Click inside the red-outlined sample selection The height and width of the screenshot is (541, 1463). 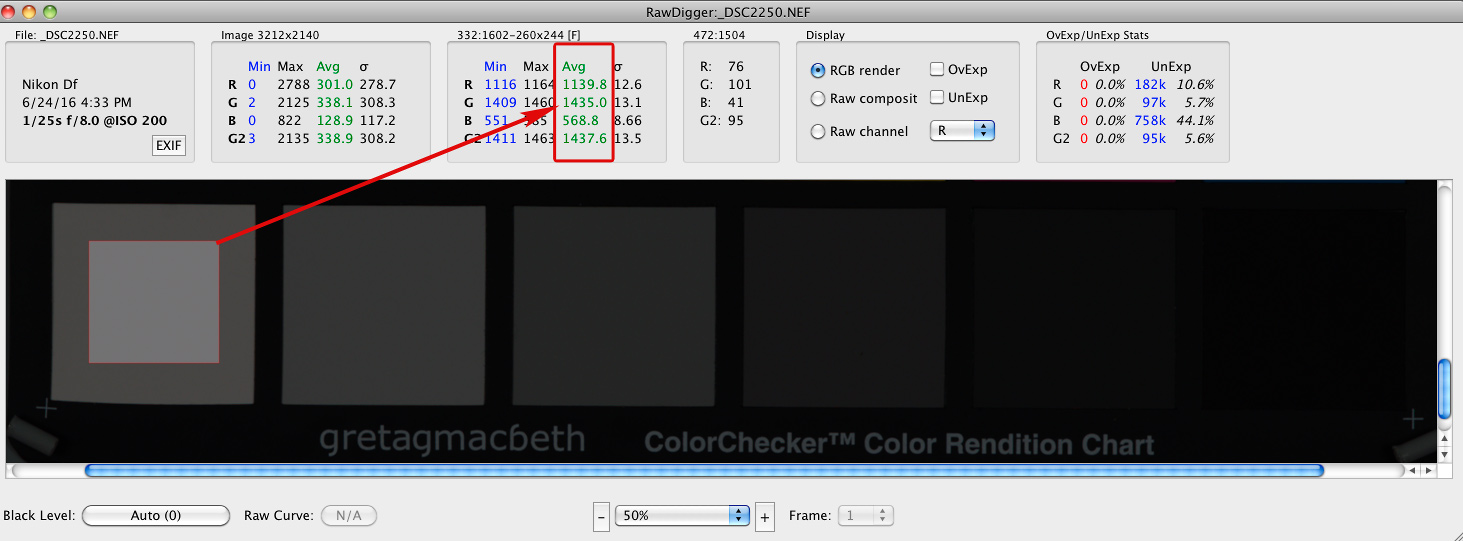[x=153, y=301]
